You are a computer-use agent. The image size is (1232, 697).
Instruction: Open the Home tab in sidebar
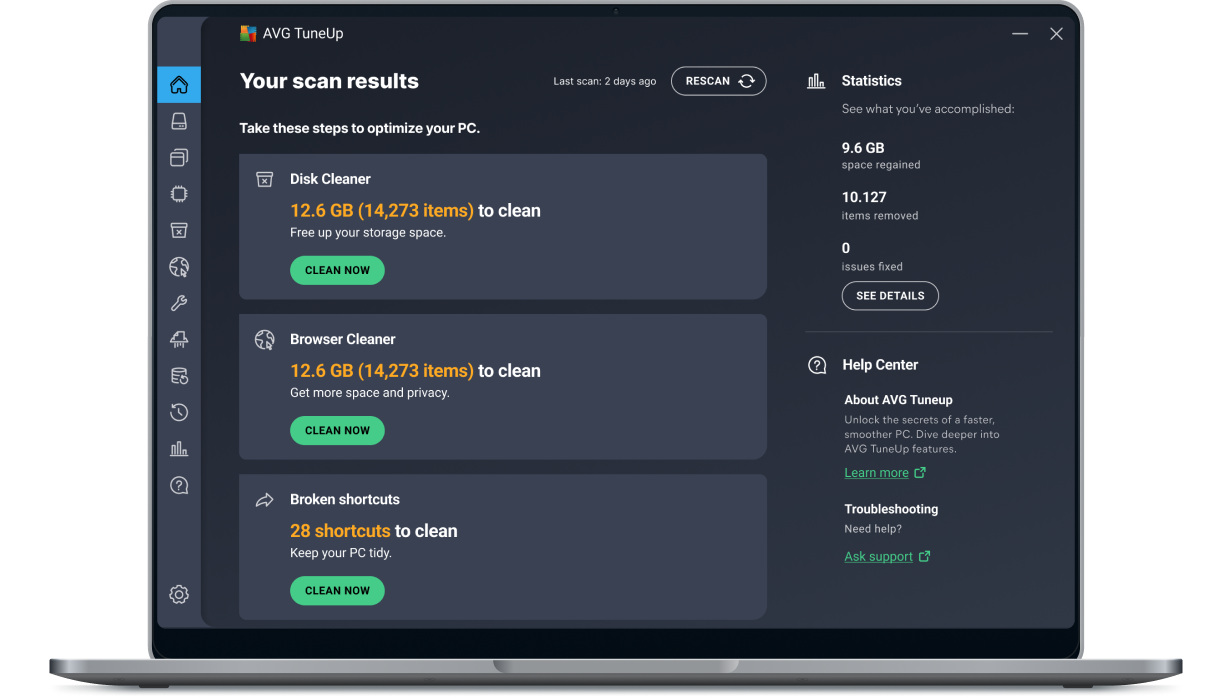[x=179, y=85]
